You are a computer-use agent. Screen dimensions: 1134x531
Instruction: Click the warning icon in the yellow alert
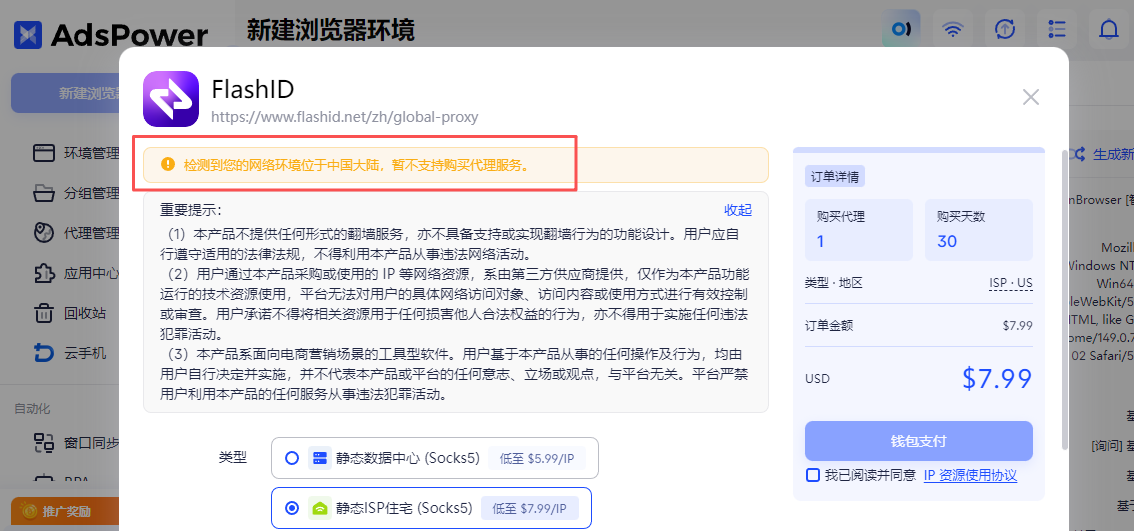point(168,164)
